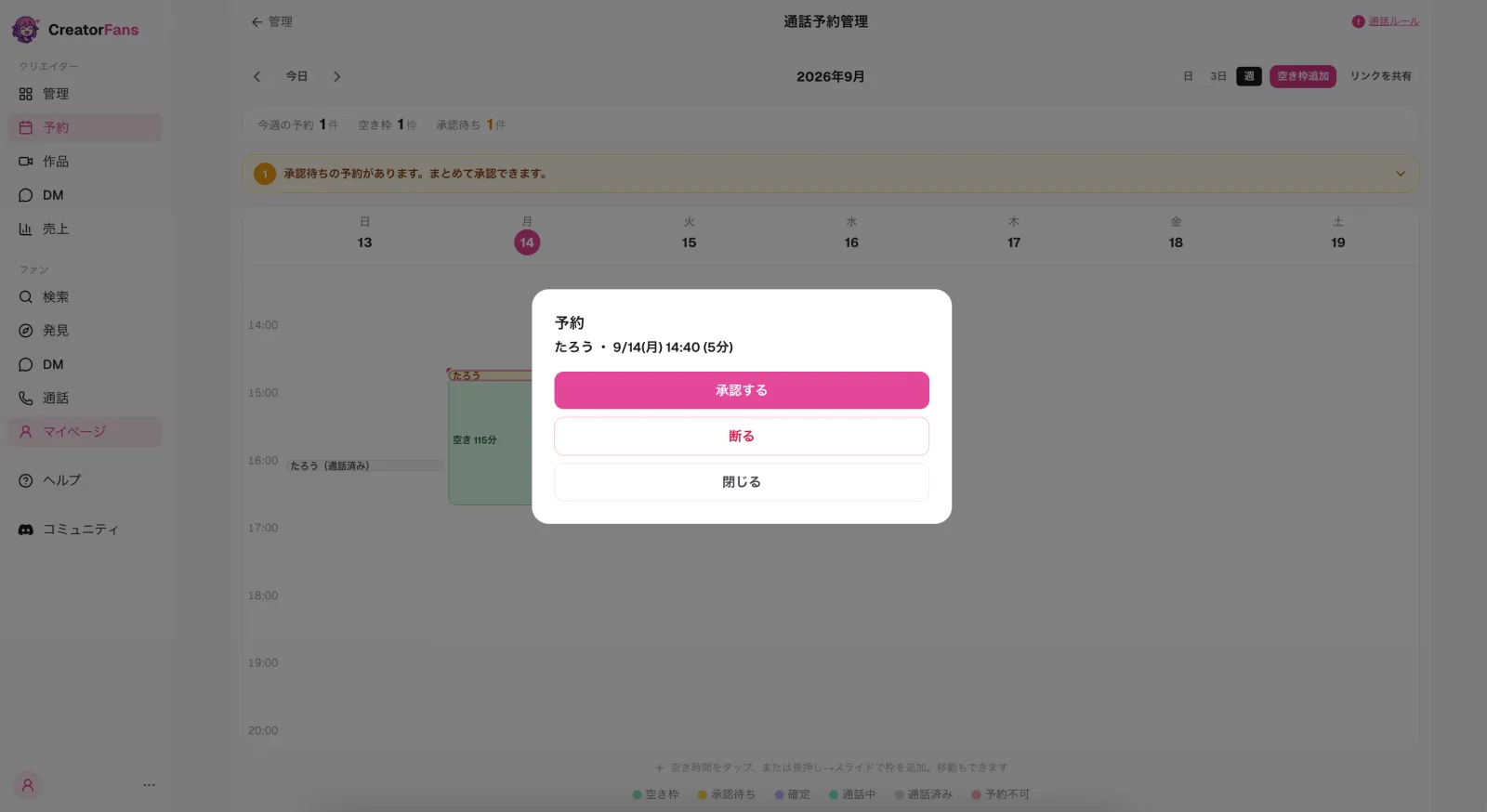Screen dimensions: 1487x812
Task: Open 通話 phone icon in sidebar
Action: click(26, 399)
